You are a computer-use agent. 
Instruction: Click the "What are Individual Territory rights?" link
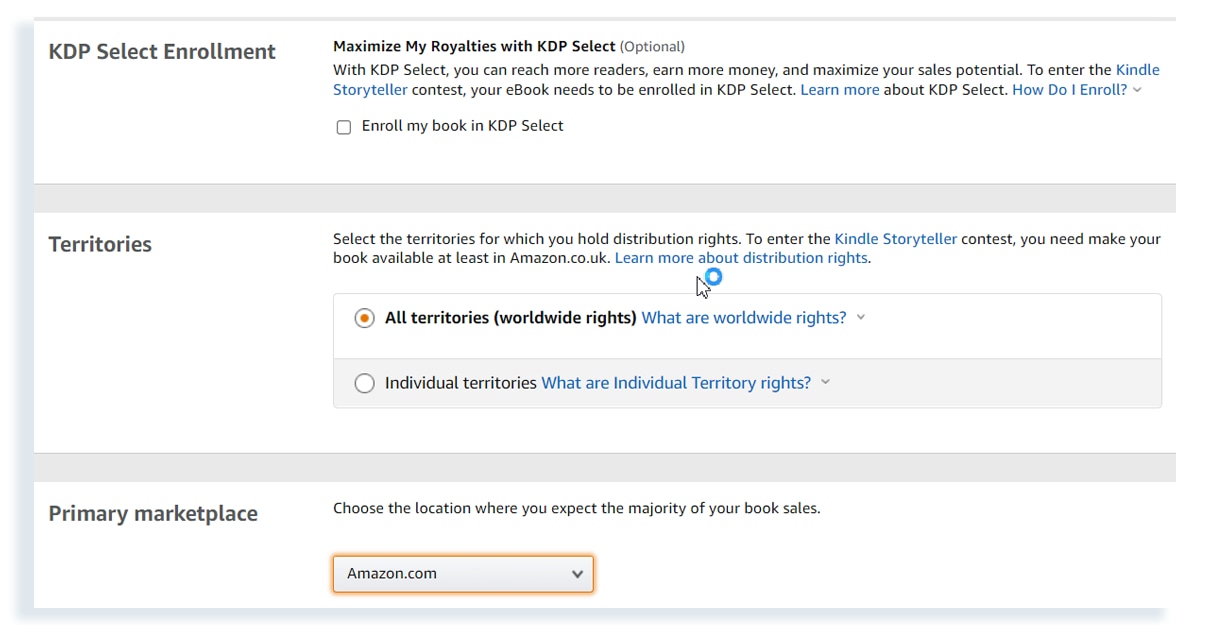[x=677, y=382]
